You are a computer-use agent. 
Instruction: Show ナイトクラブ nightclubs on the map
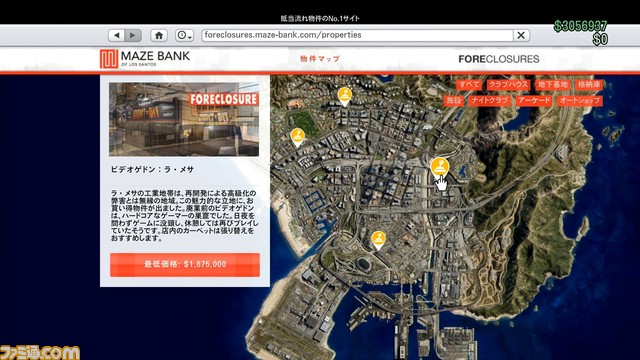pyautogui.click(x=489, y=100)
